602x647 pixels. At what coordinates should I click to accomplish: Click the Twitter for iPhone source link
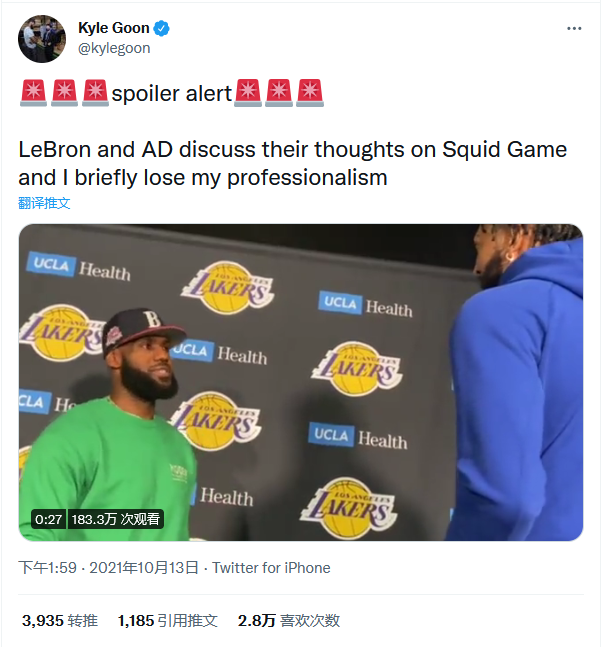point(271,568)
